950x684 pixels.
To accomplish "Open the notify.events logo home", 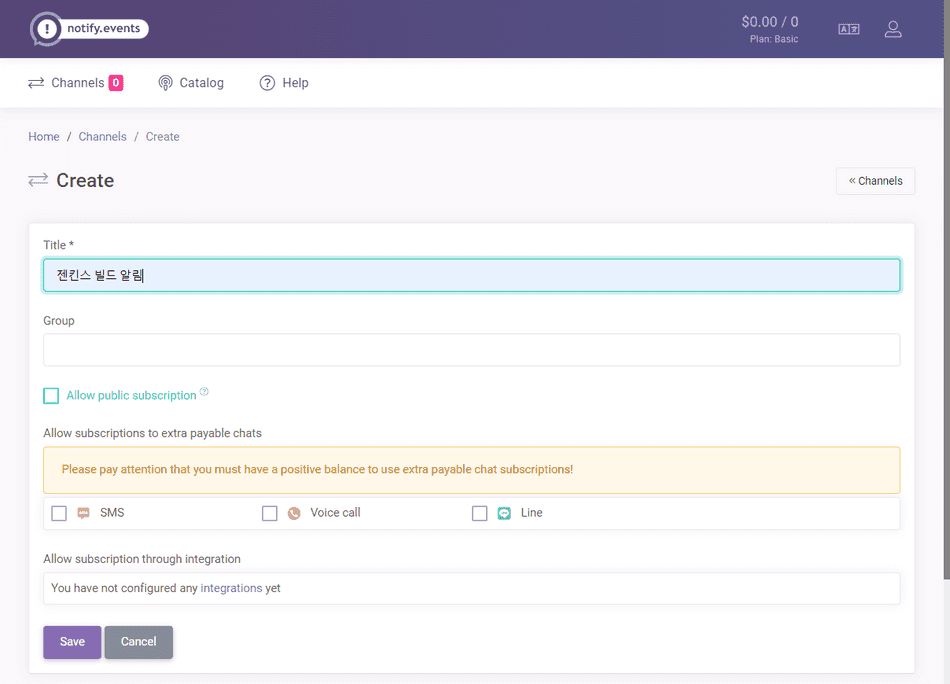I will [90, 28].
